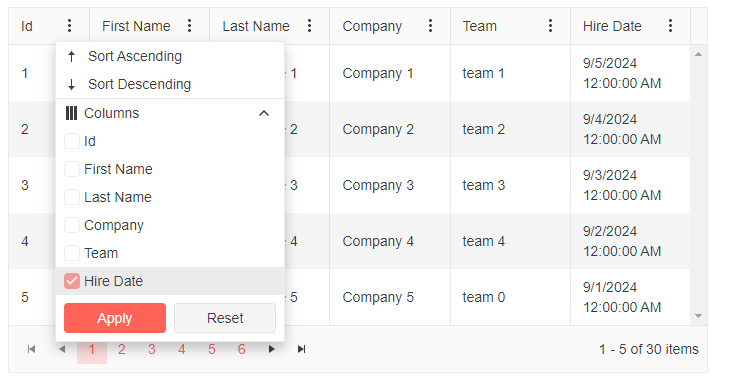Viewport: 732px width, 387px height.
Task: Check the First Name column checkbox
Action: coord(72,169)
